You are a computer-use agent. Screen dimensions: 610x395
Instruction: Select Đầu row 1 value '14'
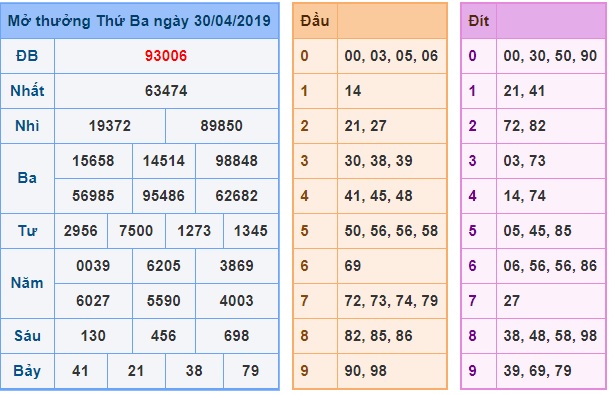click(353, 91)
